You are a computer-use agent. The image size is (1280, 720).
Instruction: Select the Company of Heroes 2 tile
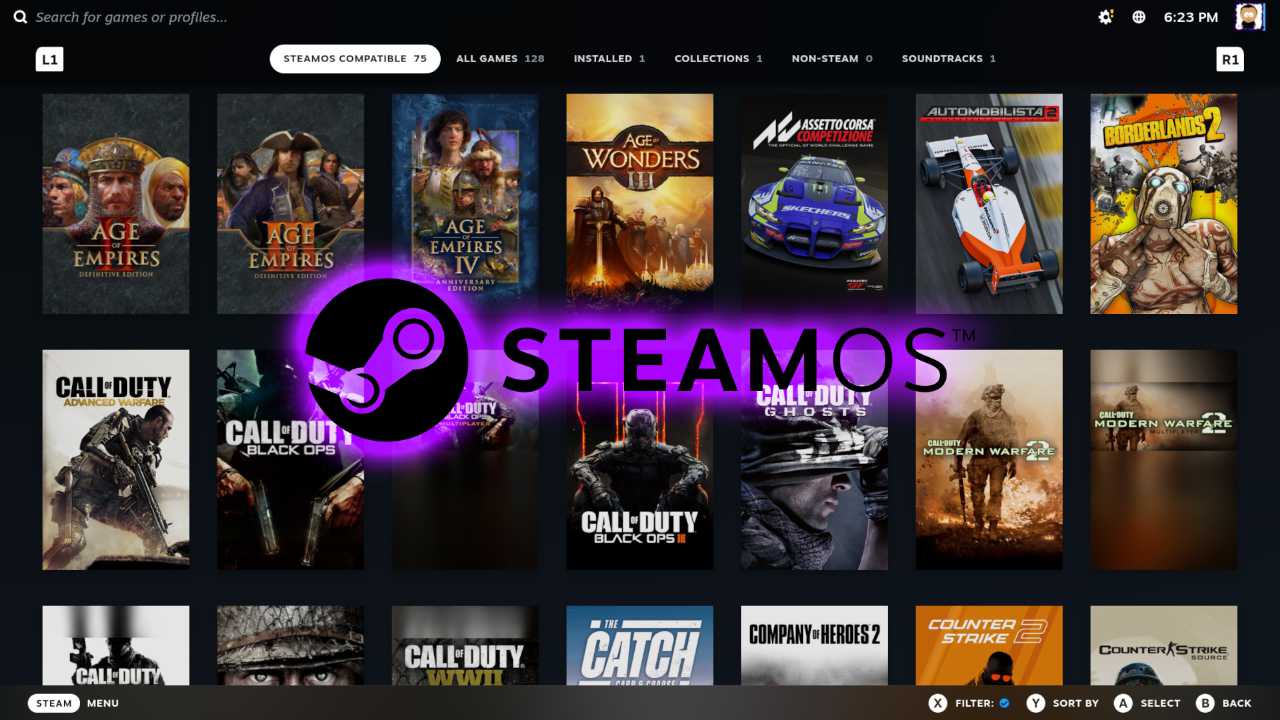[814, 645]
